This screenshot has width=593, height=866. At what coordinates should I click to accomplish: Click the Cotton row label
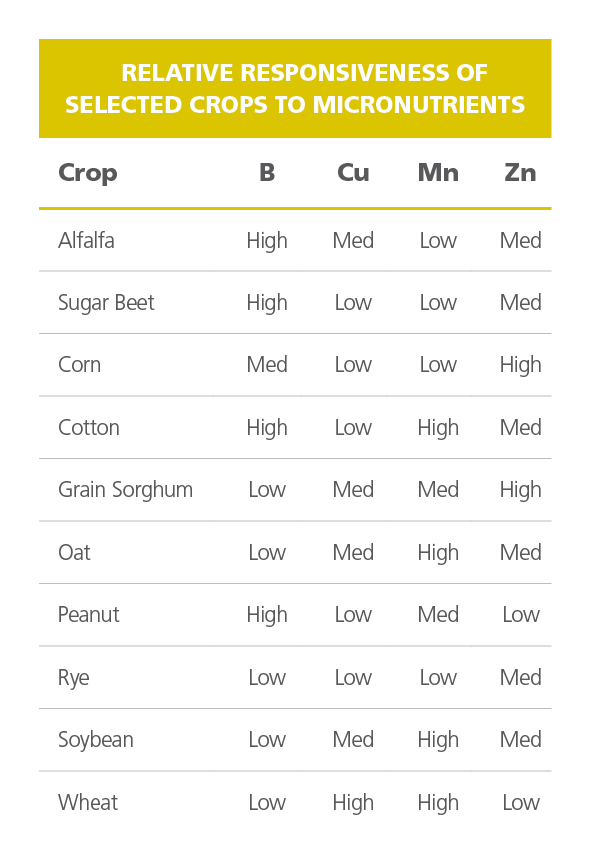(89, 427)
